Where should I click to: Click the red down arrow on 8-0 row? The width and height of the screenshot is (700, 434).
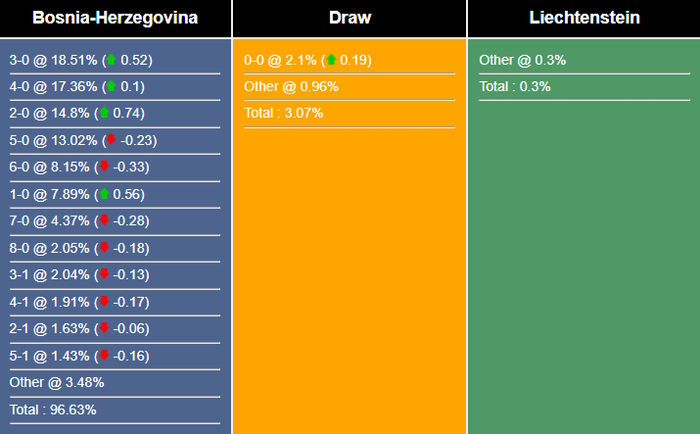click(x=103, y=248)
